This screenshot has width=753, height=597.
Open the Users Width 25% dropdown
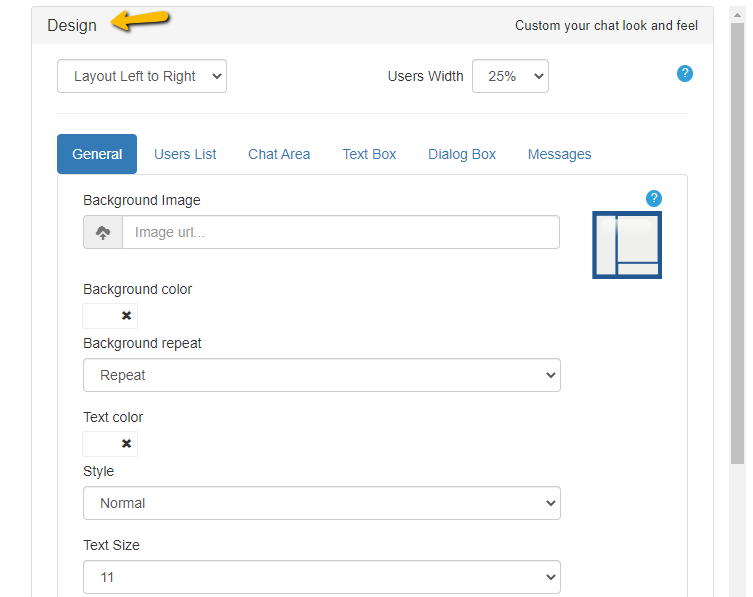[510, 76]
